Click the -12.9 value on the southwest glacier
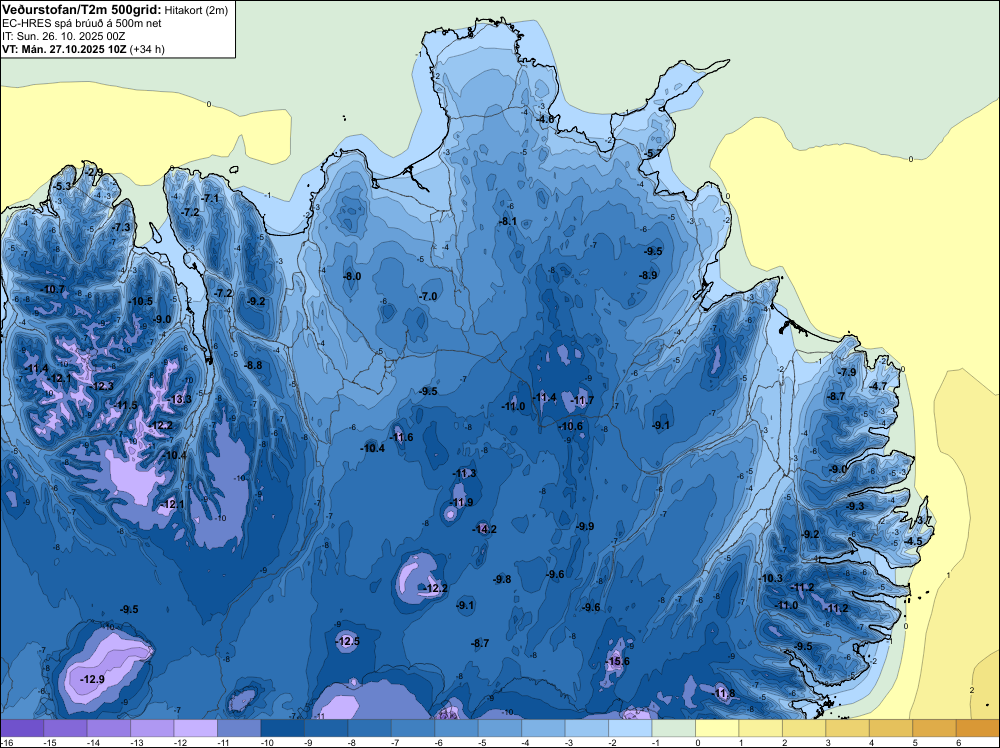 92,679
